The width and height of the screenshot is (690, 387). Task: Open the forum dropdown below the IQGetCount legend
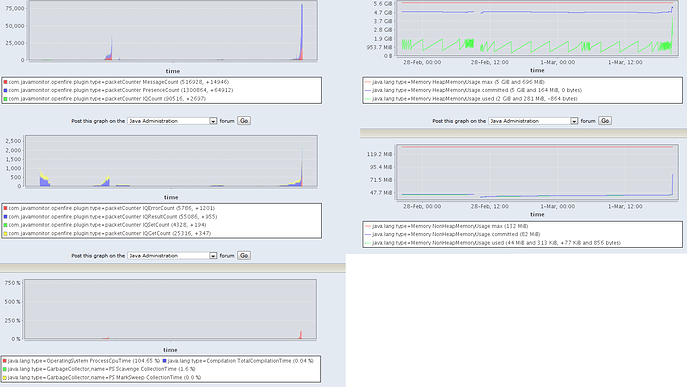[x=172, y=255]
